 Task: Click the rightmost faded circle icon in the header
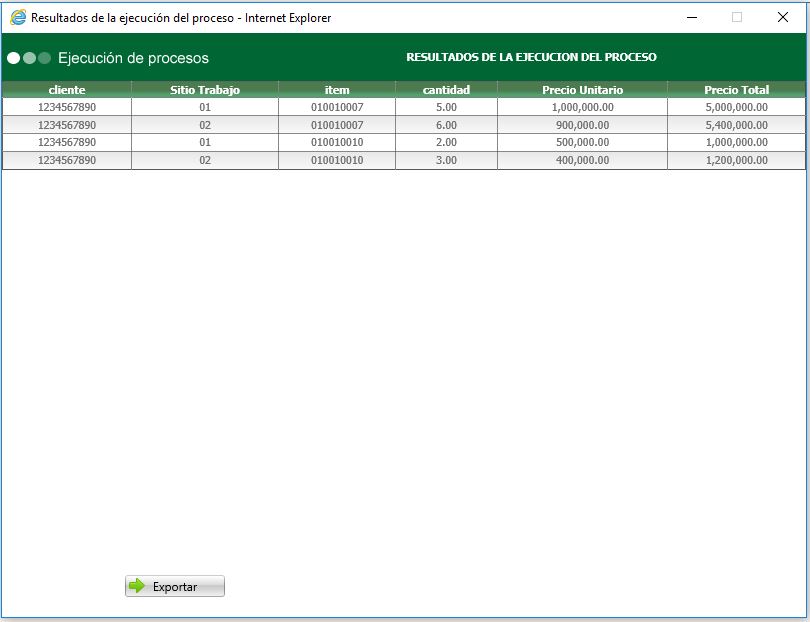coord(42,58)
